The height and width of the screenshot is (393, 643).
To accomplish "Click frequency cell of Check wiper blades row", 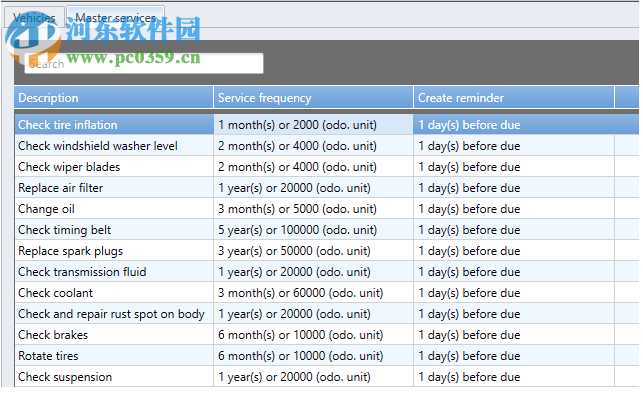I will 313,167.
